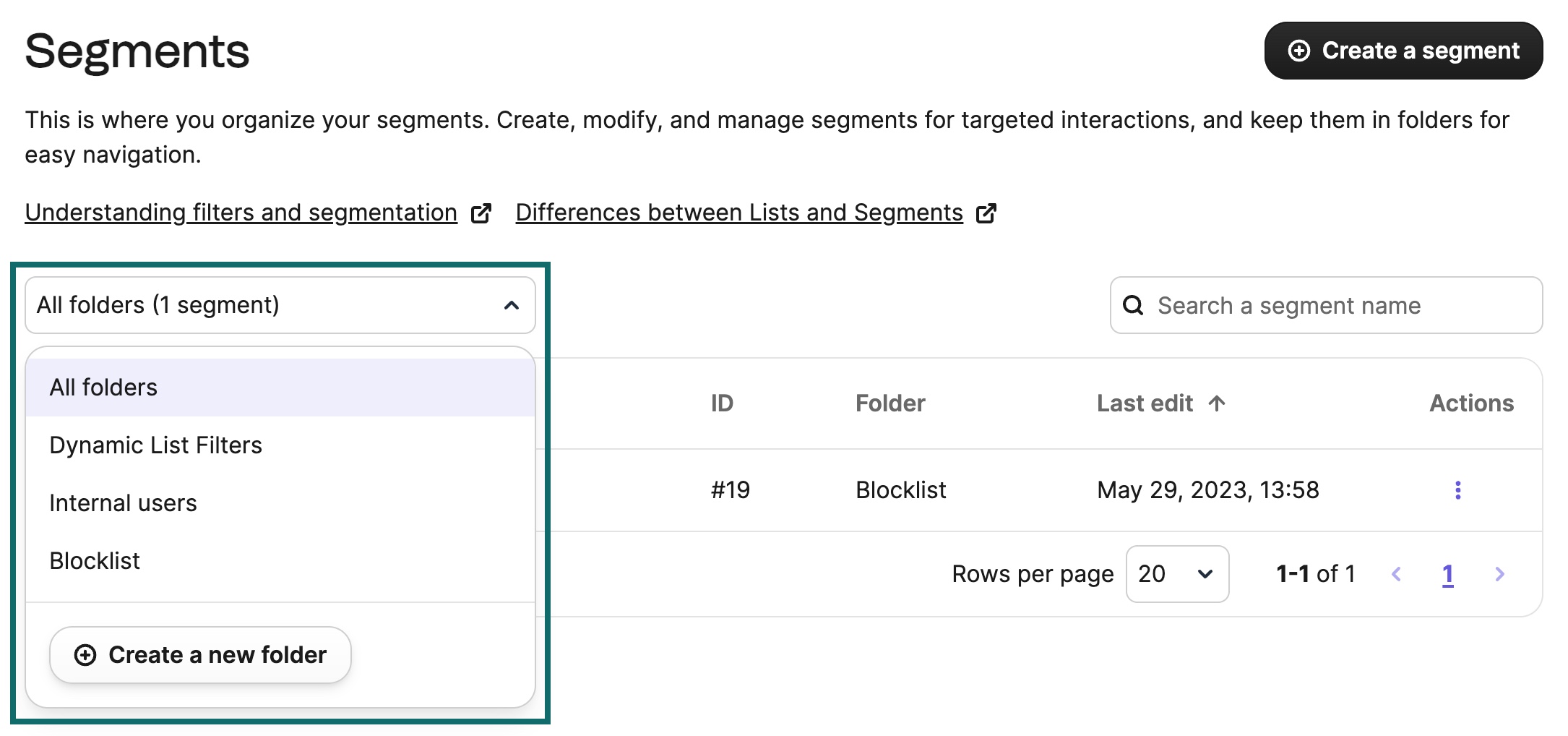
Task: Sort by the Last edit column header
Action: pos(1145,403)
